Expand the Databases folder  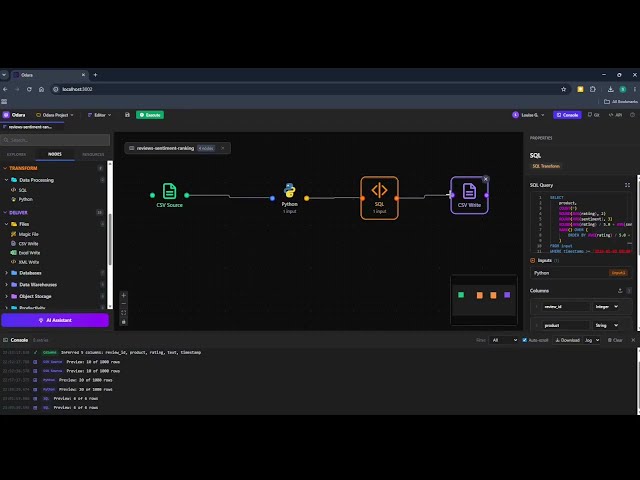7,273
